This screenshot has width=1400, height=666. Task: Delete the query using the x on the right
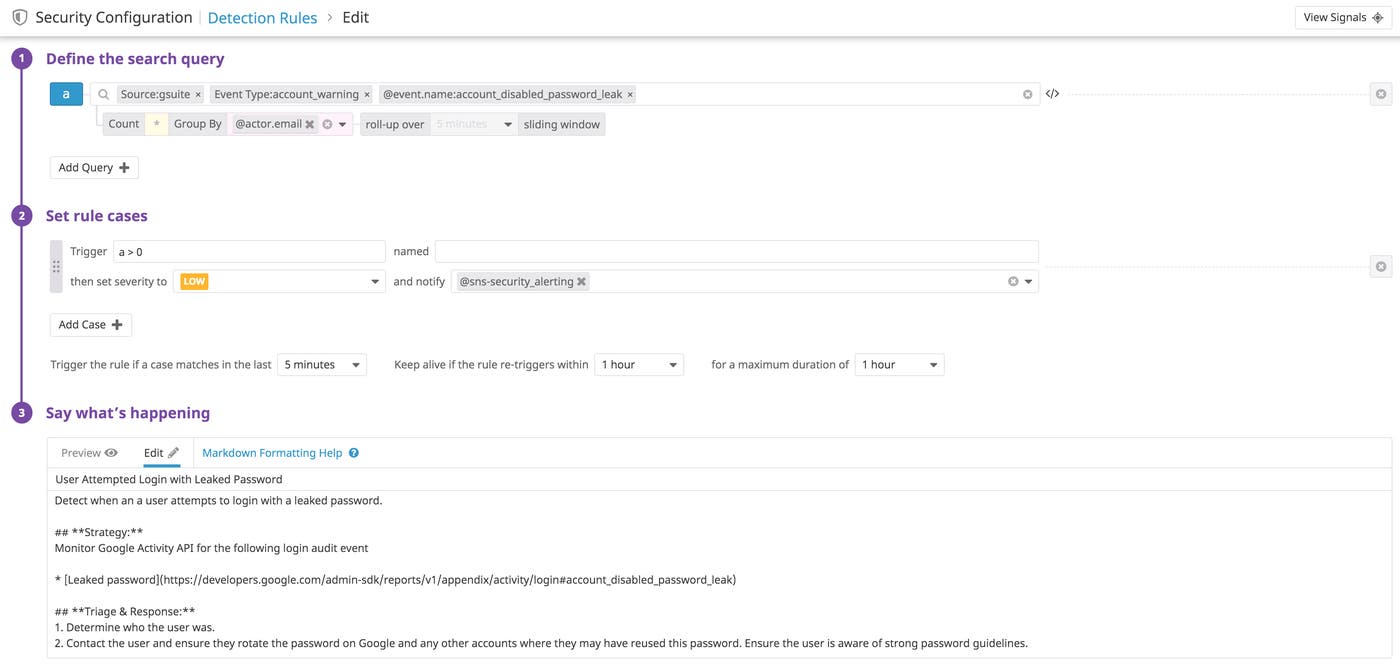[1380, 93]
